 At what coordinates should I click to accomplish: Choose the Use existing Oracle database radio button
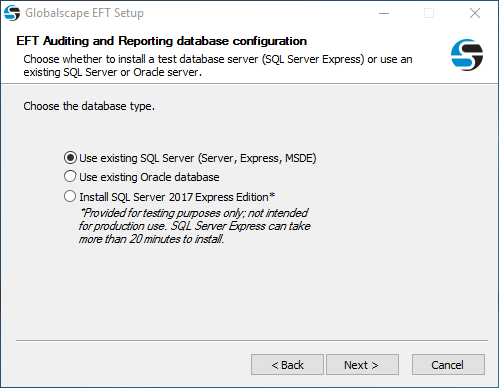pos(70,176)
